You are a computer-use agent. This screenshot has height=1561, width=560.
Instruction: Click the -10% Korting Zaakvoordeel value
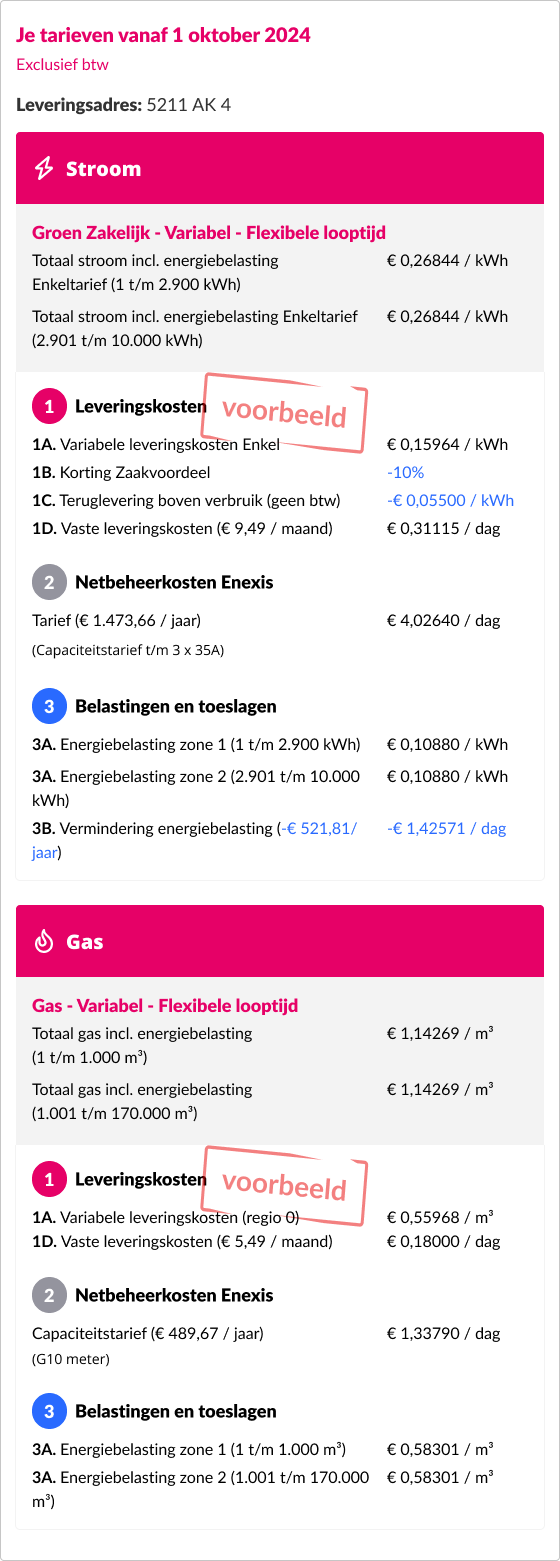click(x=405, y=472)
